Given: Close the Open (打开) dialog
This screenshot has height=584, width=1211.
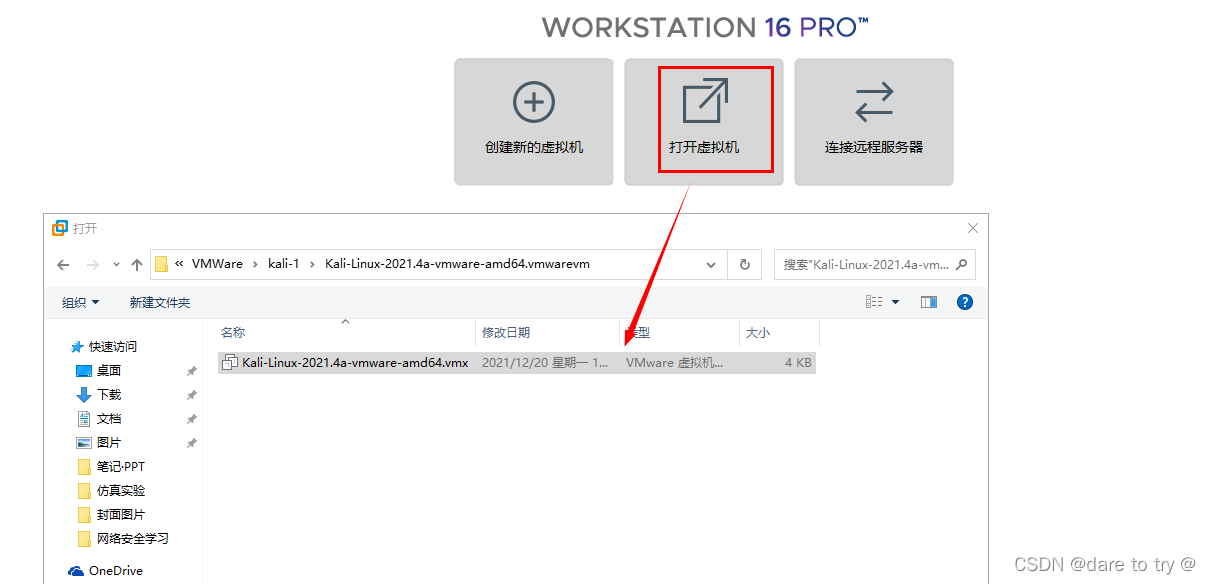Looking at the screenshot, I should (x=972, y=229).
